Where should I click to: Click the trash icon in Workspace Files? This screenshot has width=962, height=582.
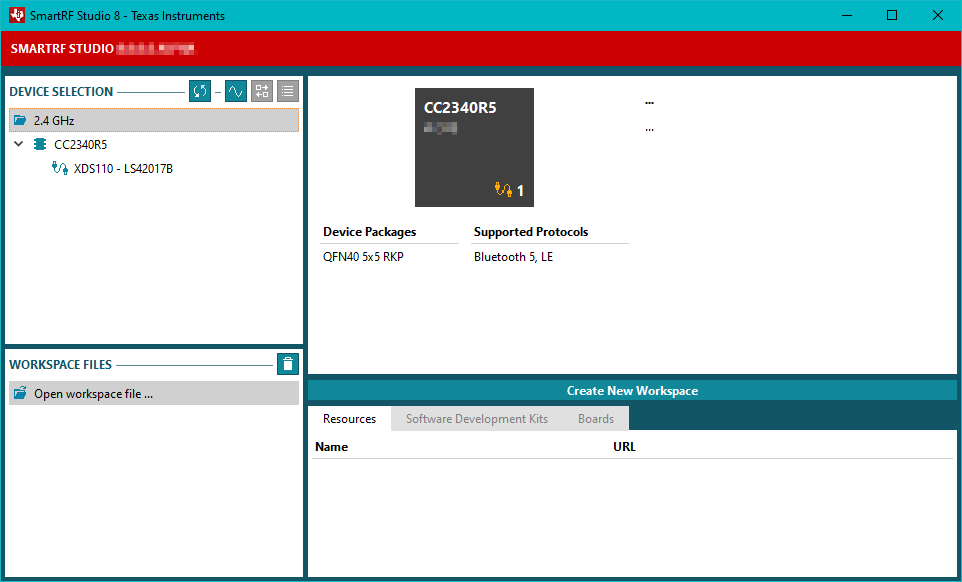288,364
